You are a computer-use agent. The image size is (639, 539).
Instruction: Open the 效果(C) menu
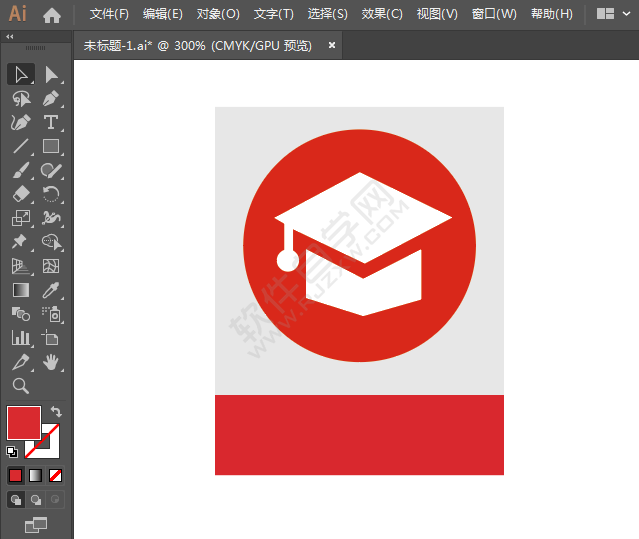click(x=382, y=14)
